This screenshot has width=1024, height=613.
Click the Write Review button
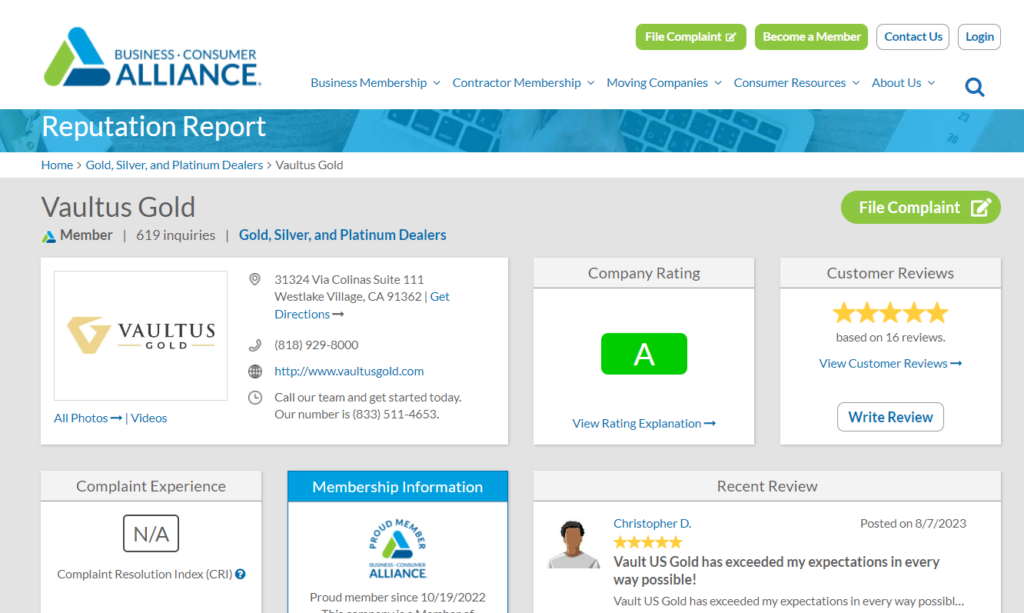pos(890,417)
